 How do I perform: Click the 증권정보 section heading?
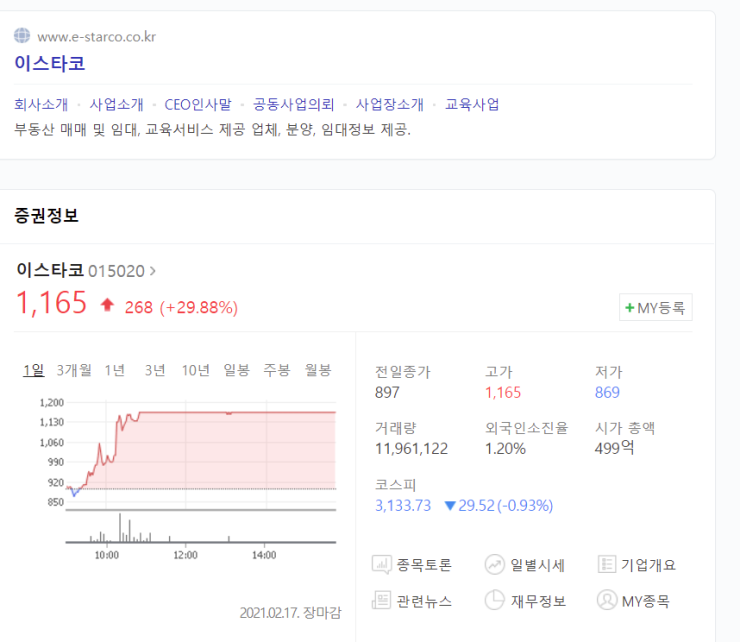[x=46, y=216]
